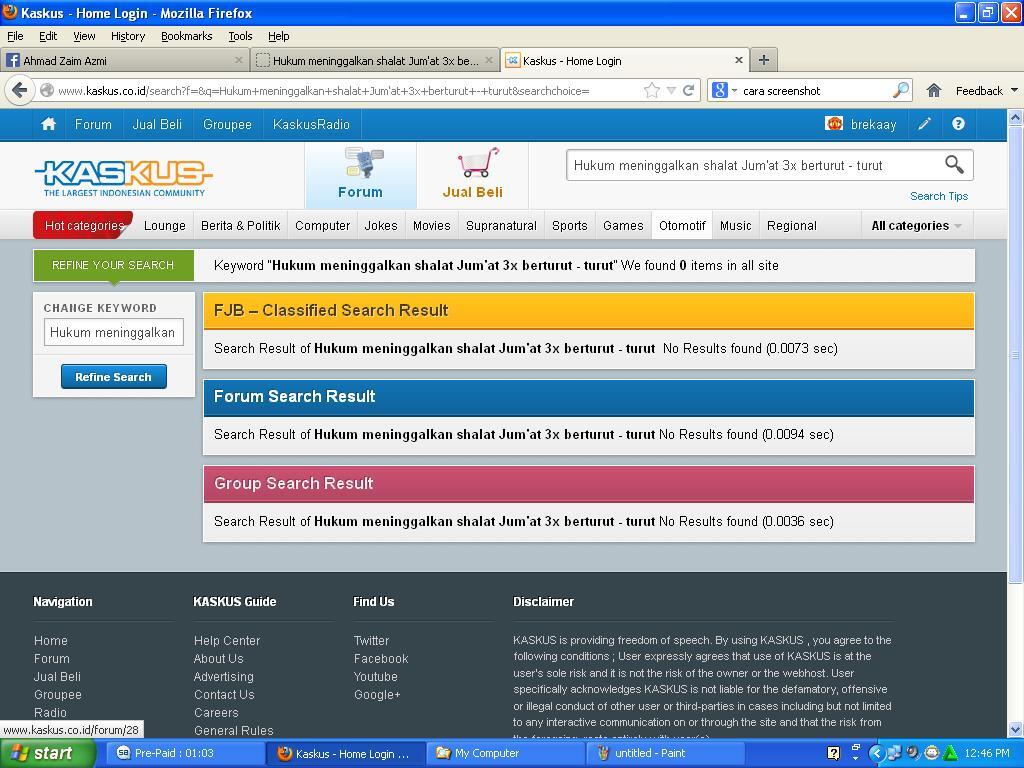Select the Jual Beli shopping cart icon

[479, 163]
